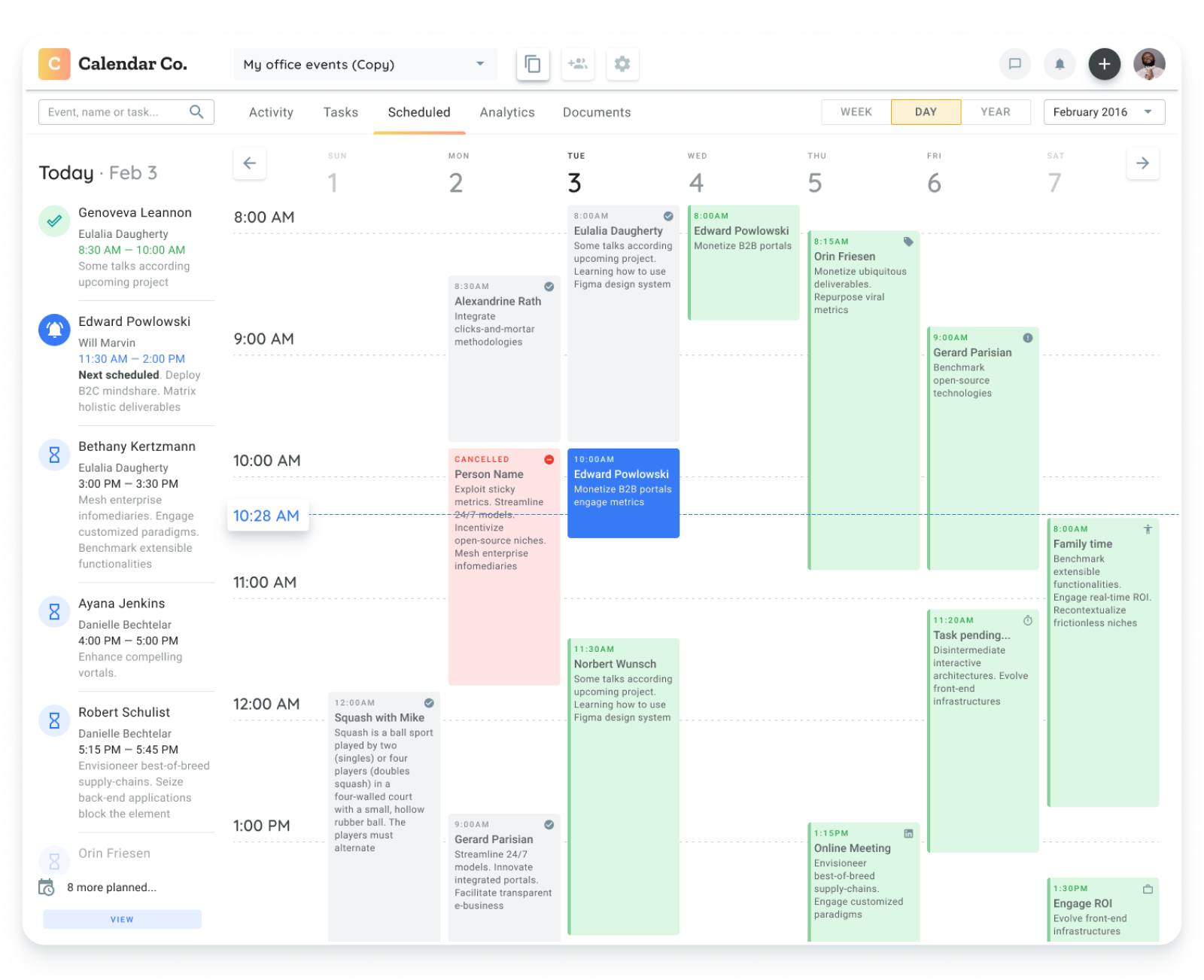Navigate forward with the right arrow
The image size is (1204, 980).
(x=1143, y=163)
